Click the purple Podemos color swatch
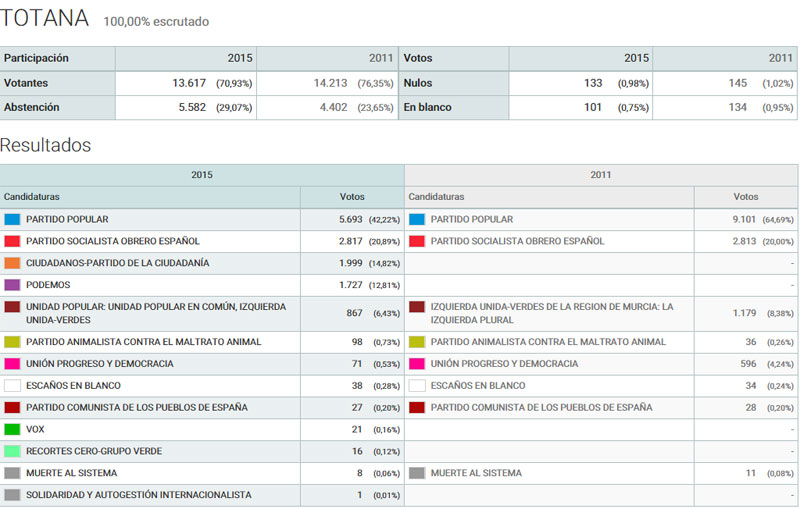 (x=12, y=285)
